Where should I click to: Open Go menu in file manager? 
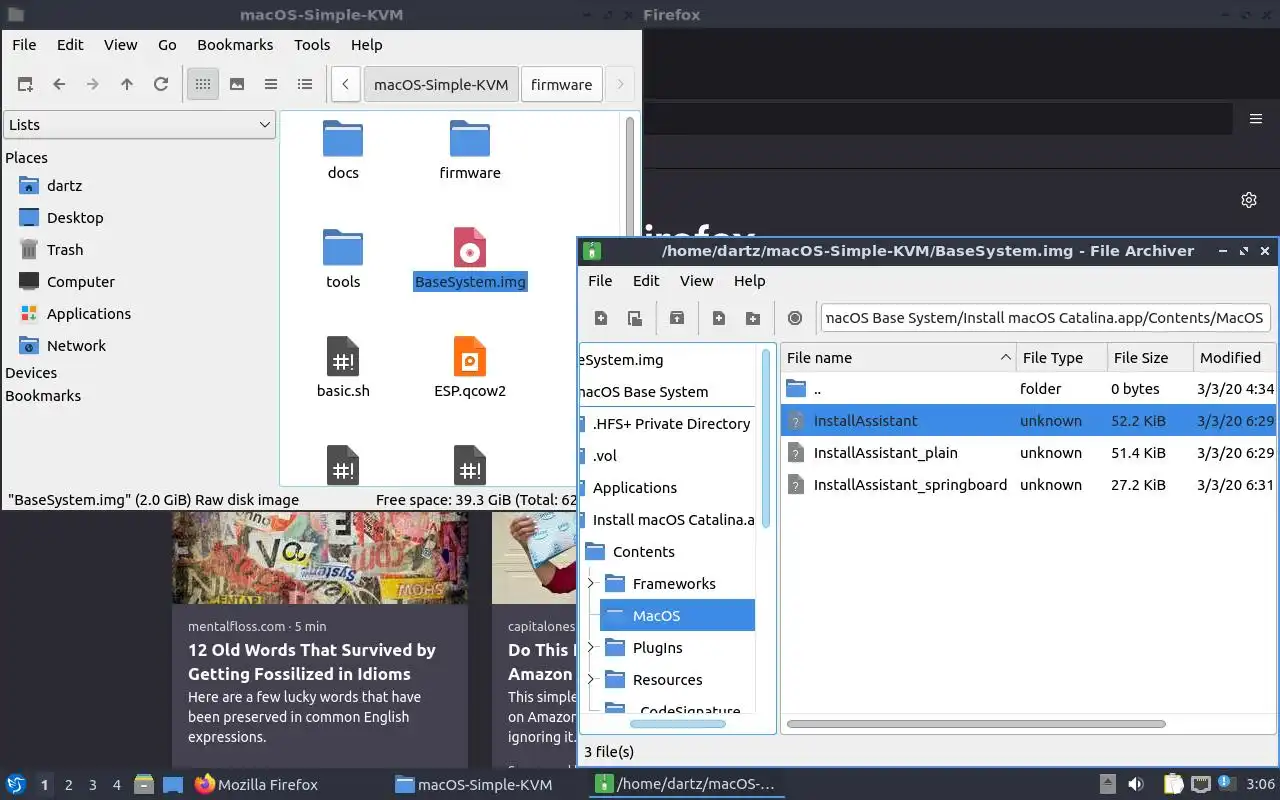[167, 45]
